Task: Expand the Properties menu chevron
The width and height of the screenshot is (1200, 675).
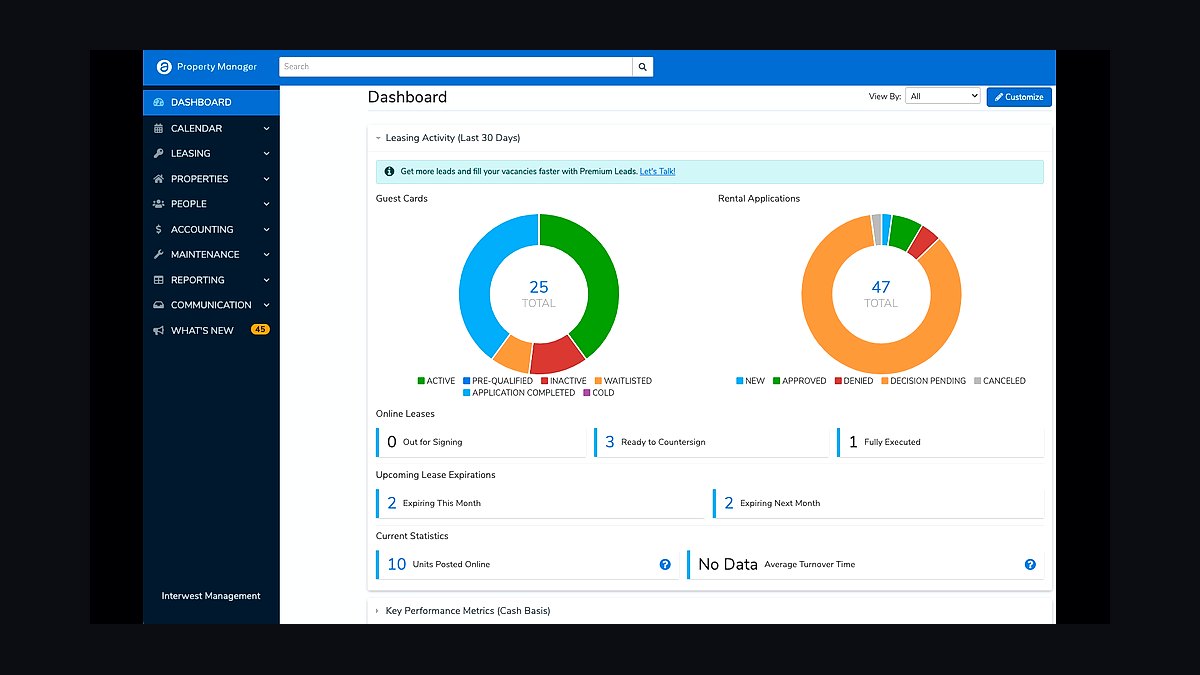Action: tap(266, 179)
